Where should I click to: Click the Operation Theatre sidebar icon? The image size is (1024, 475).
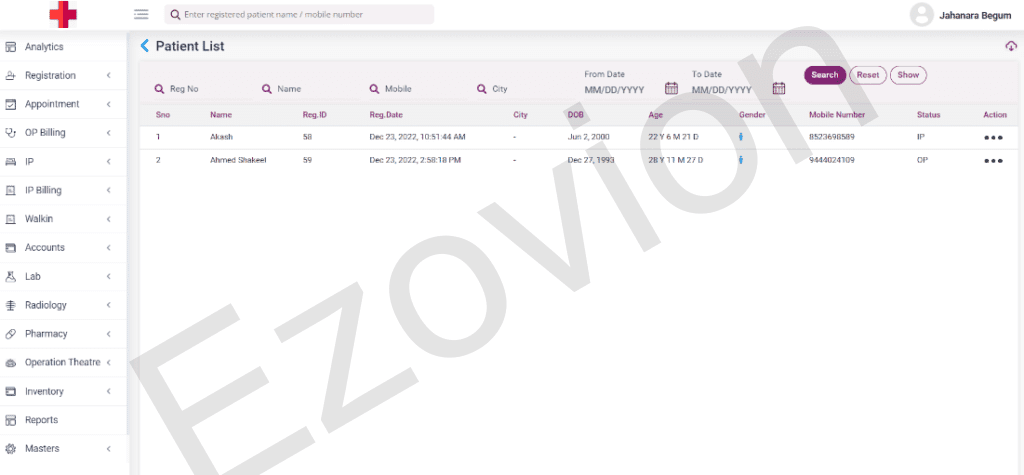click(10, 363)
